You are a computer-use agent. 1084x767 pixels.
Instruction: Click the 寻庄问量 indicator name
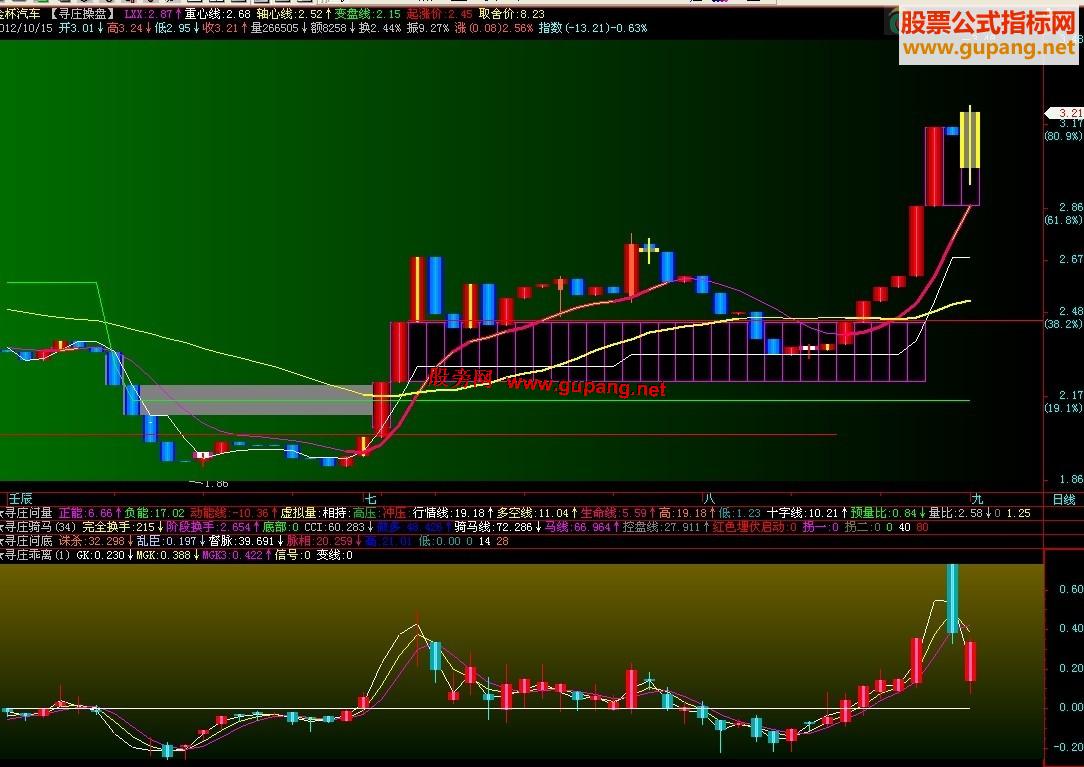(x=28, y=513)
